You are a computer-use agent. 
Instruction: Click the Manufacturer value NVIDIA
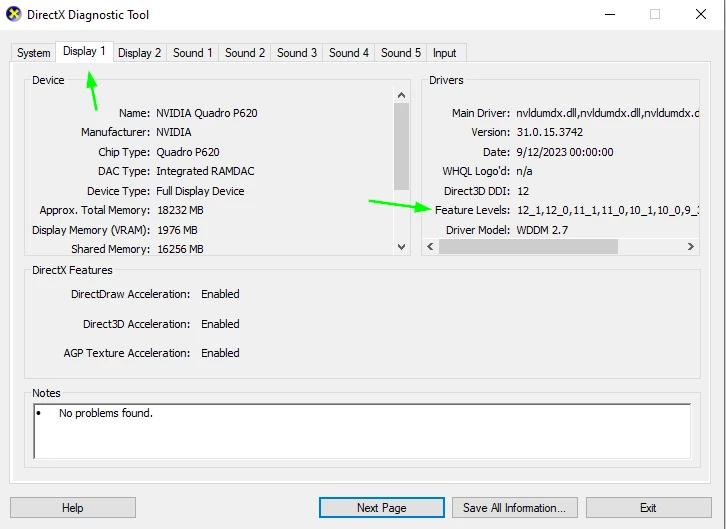click(174, 132)
